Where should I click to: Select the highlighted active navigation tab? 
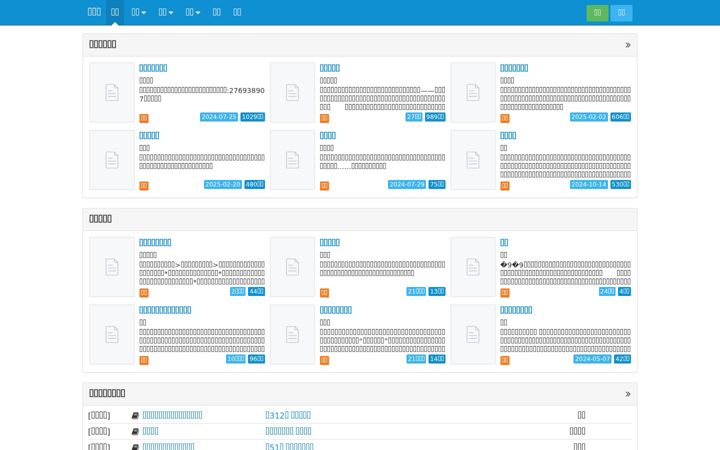[x=115, y=12]
